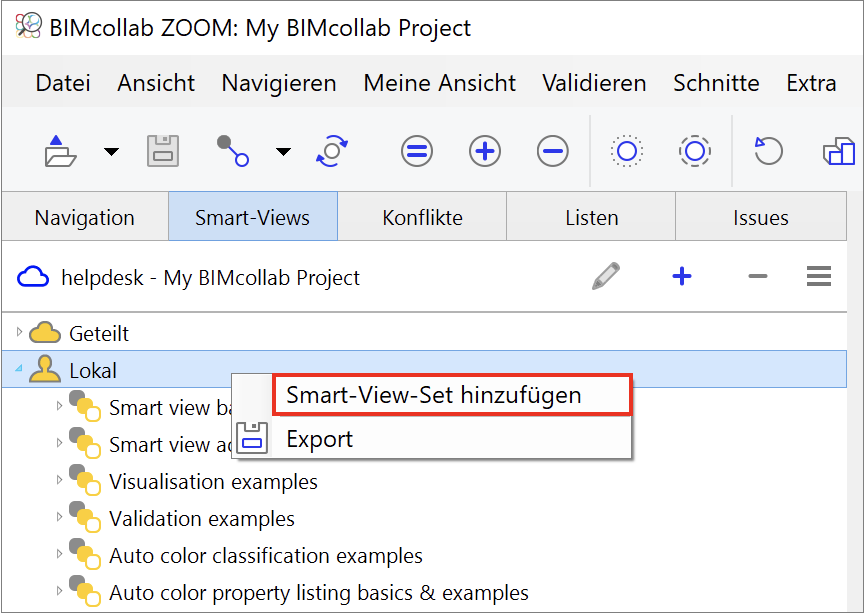The image size is (864, 614).
Task: Click the gray minus remove icon
Action: (x=758, y=276)
